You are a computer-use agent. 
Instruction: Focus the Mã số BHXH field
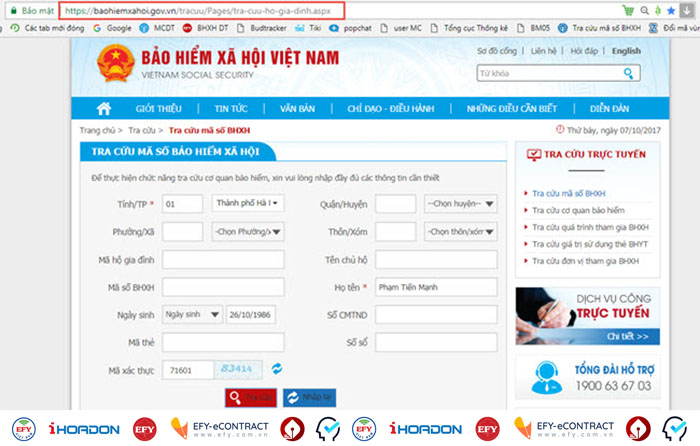click(223, 288)
